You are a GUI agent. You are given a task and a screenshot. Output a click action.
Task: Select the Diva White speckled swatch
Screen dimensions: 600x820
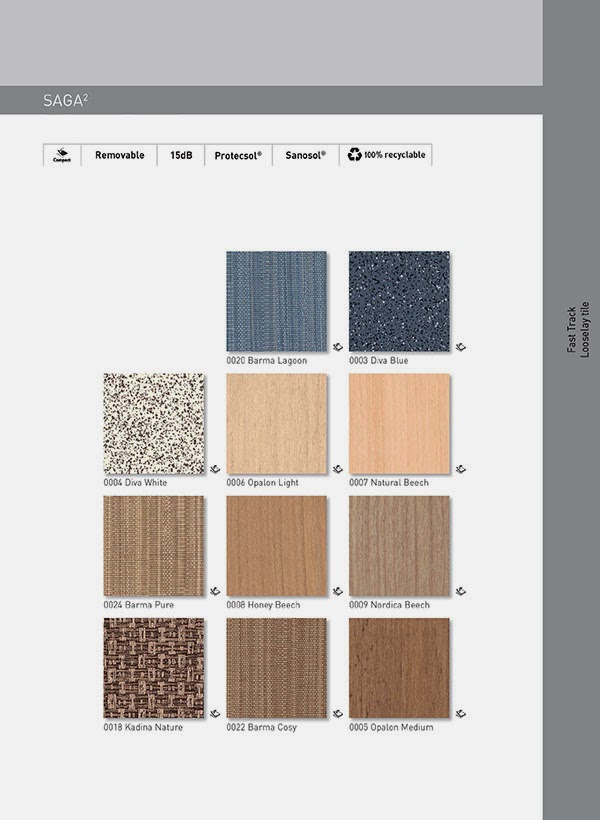click(154, 424)
